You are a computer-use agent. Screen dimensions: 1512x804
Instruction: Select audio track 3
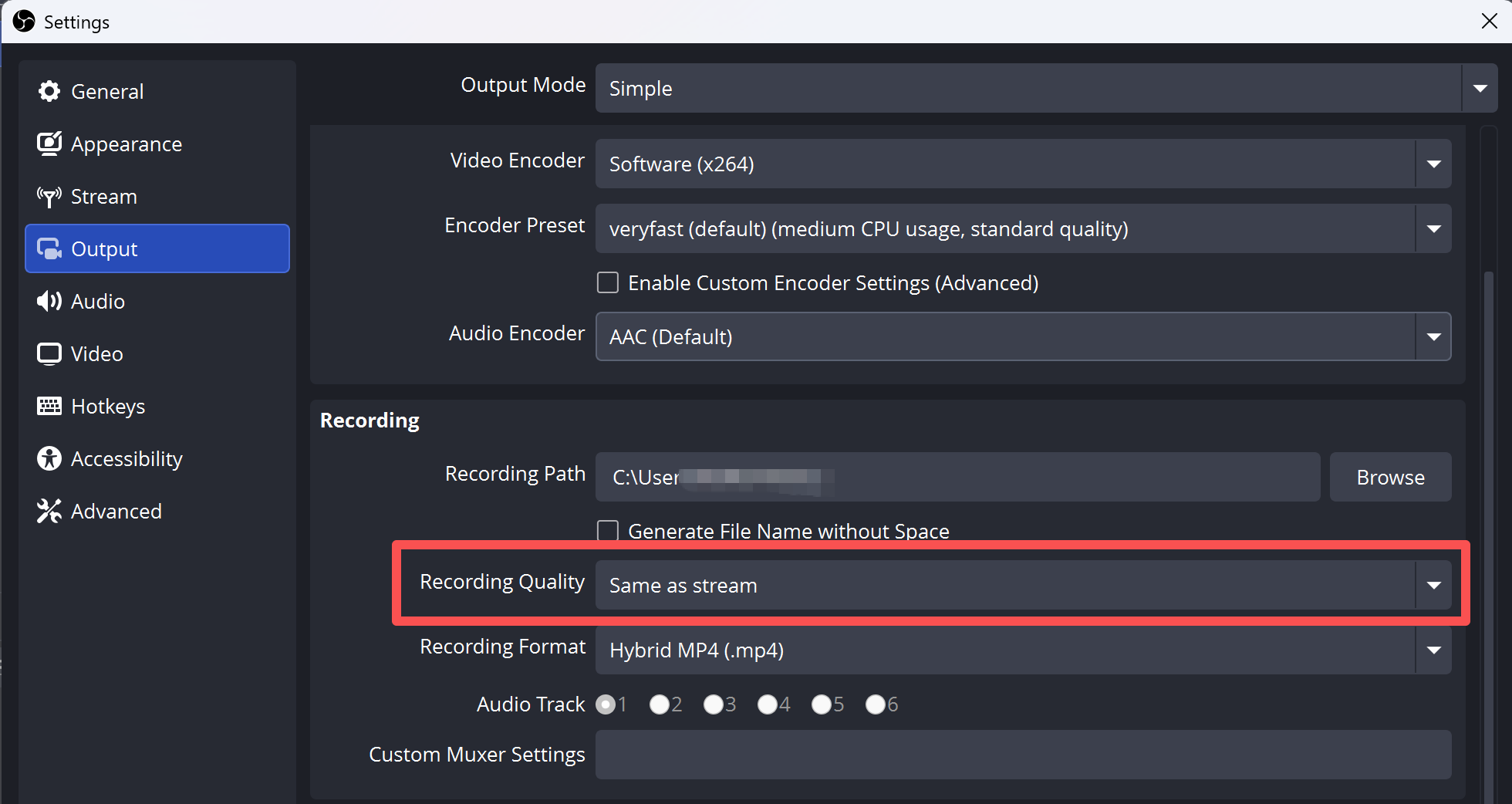click(x=714, y=704)
